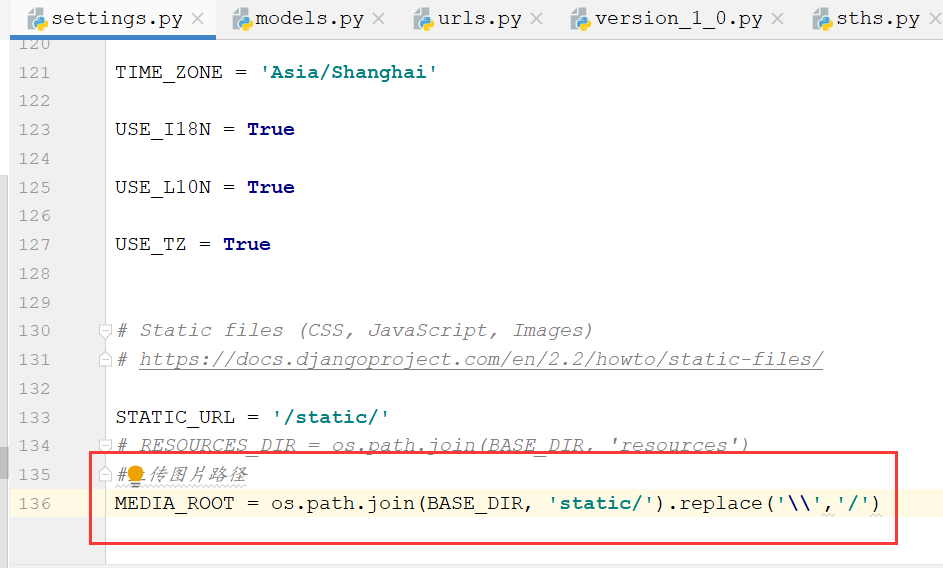Click line number 136 in the gutter
943x568 pixels.
[34, 504]
